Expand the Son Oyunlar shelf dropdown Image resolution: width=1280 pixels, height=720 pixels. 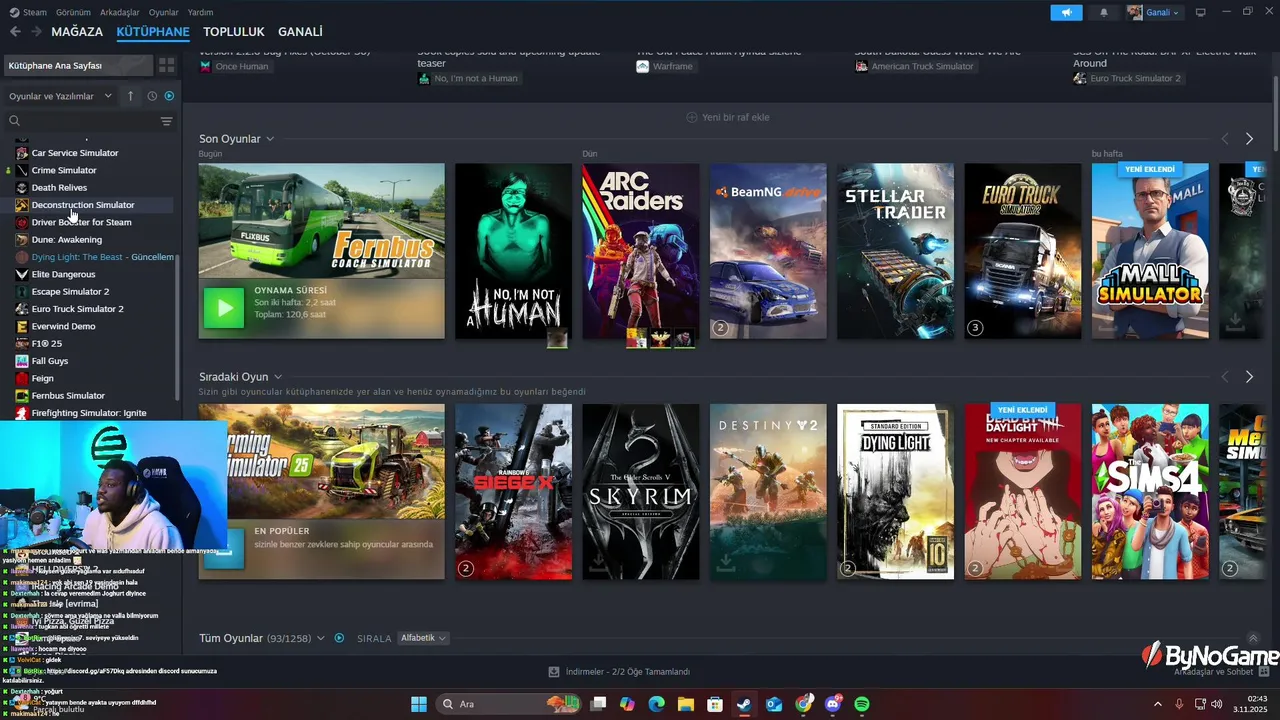270,139
